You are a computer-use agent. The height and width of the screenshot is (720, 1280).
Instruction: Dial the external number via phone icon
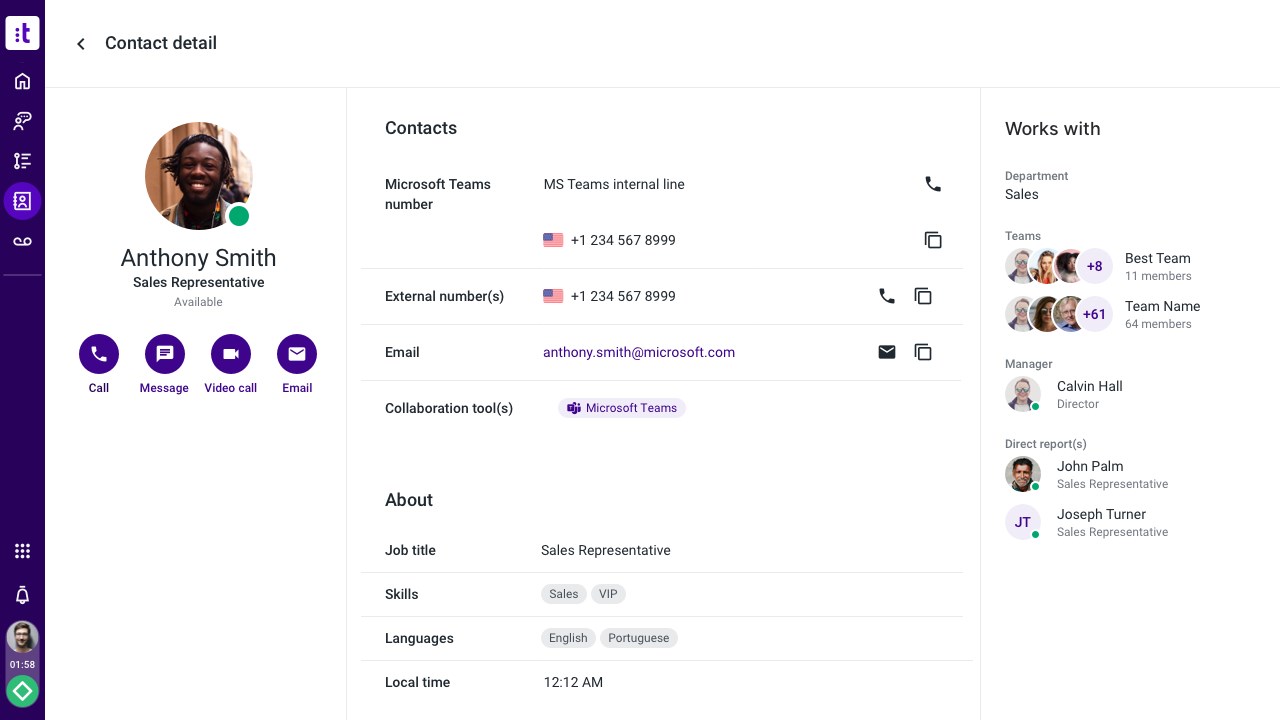tap(887, 296)
